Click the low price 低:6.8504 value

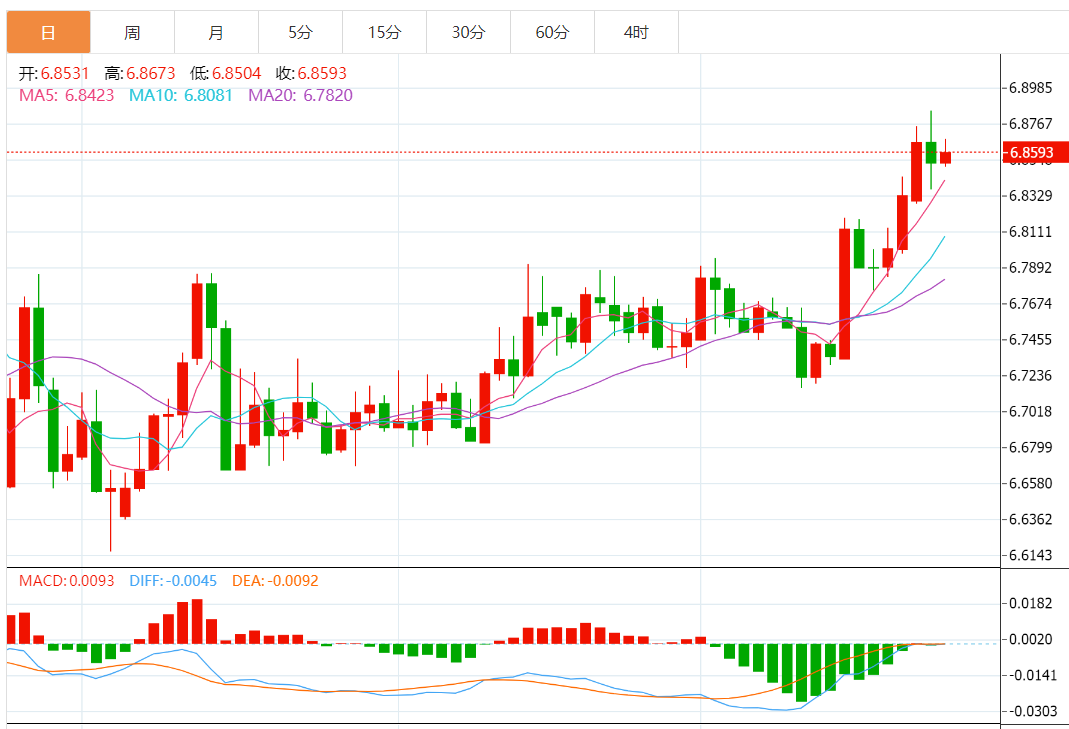[226, 73]
